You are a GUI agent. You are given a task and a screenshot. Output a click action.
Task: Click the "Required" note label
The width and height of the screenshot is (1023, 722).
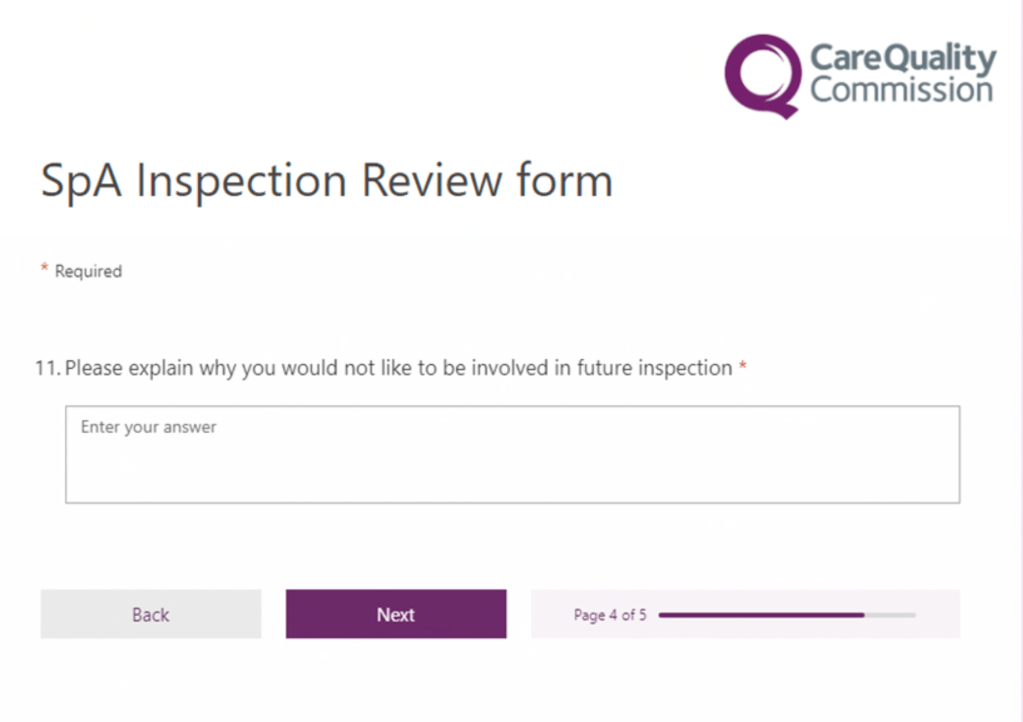point(88,271)
